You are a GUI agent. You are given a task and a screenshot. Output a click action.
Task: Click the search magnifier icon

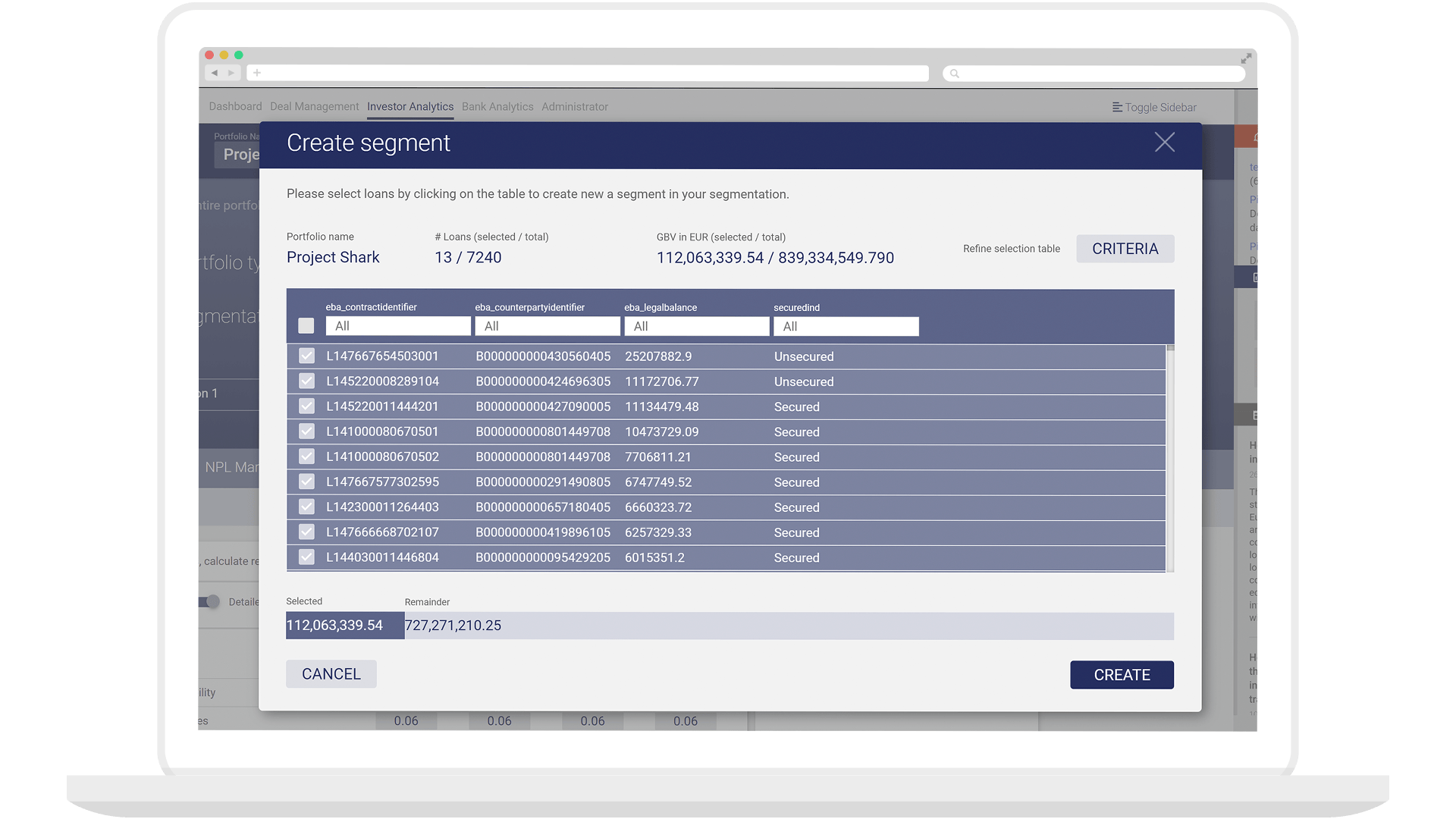click(955, 74)
